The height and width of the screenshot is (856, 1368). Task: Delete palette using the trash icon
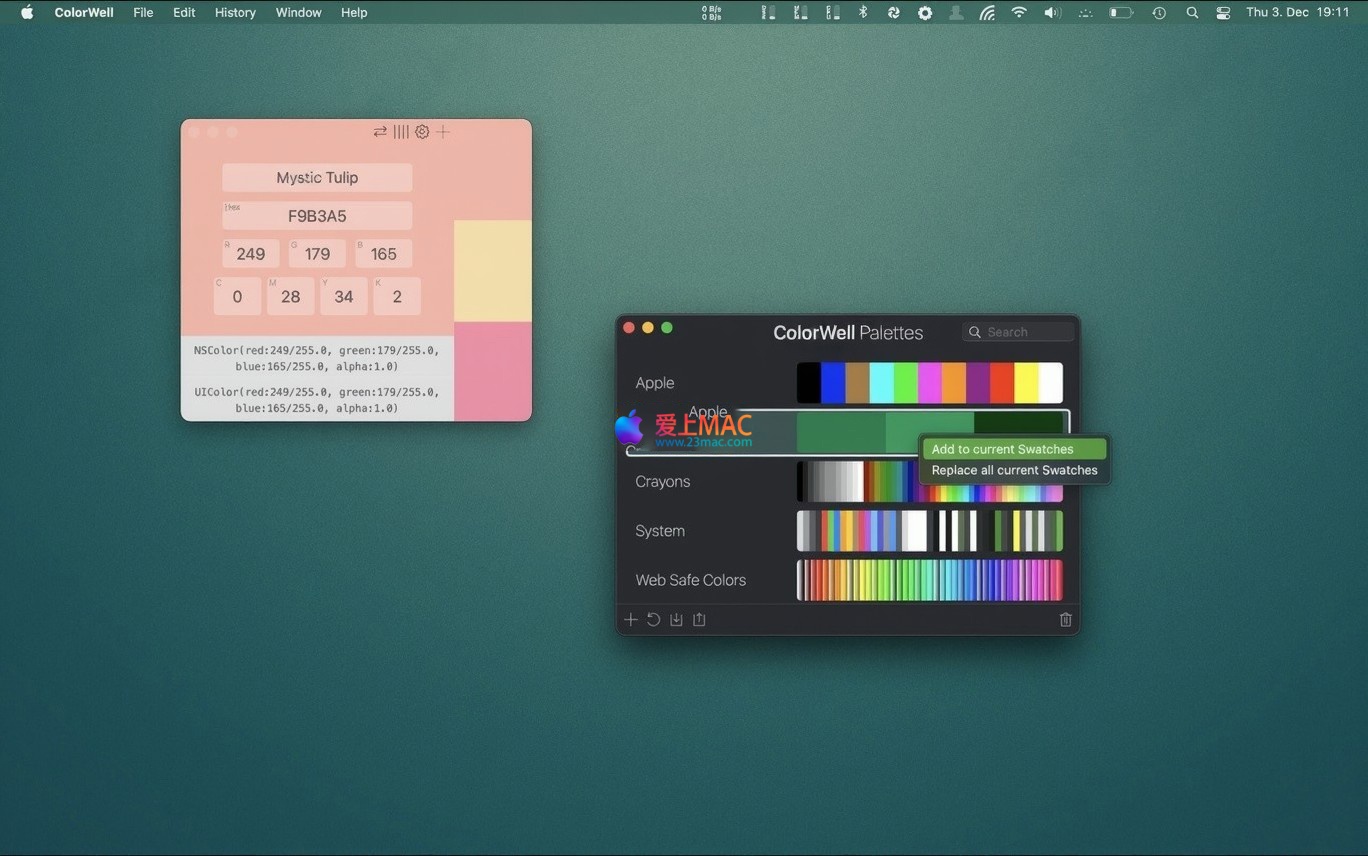1065,620
